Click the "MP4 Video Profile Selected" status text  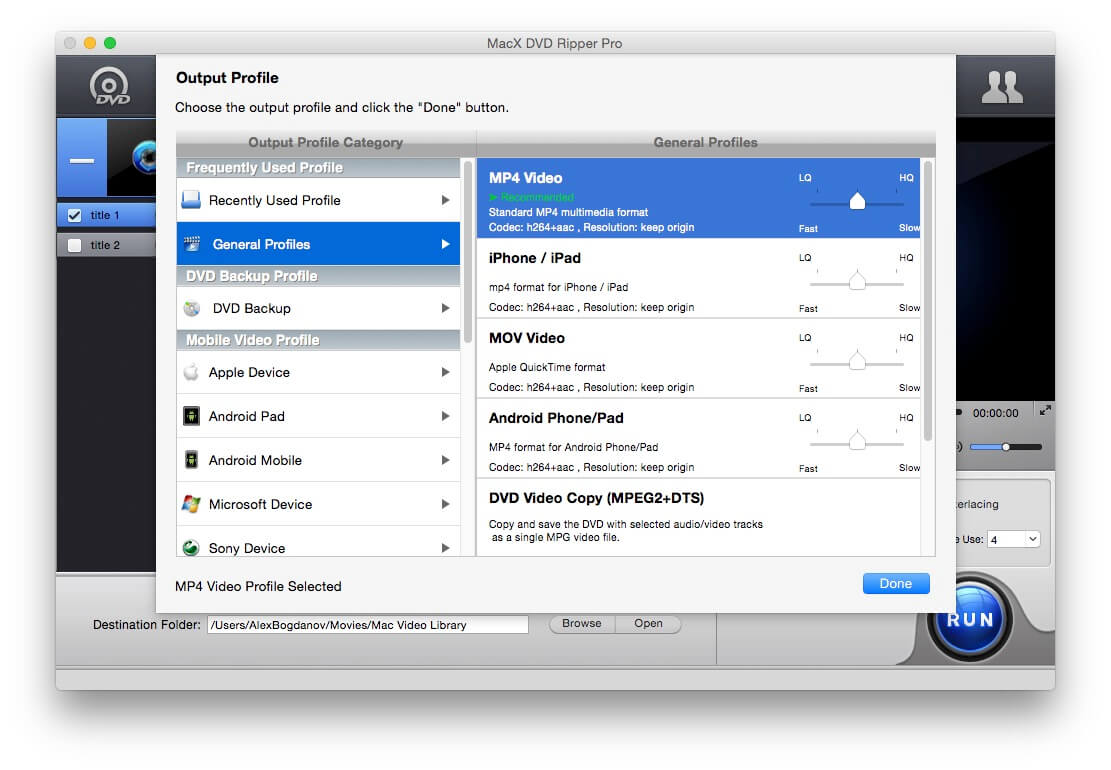click(258, 586)
